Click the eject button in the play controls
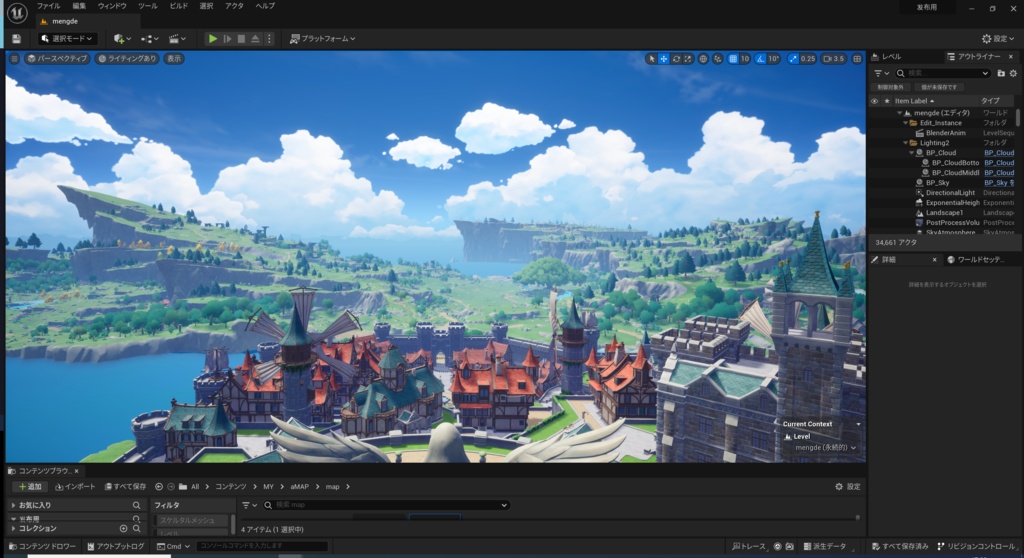 (255, 39)
